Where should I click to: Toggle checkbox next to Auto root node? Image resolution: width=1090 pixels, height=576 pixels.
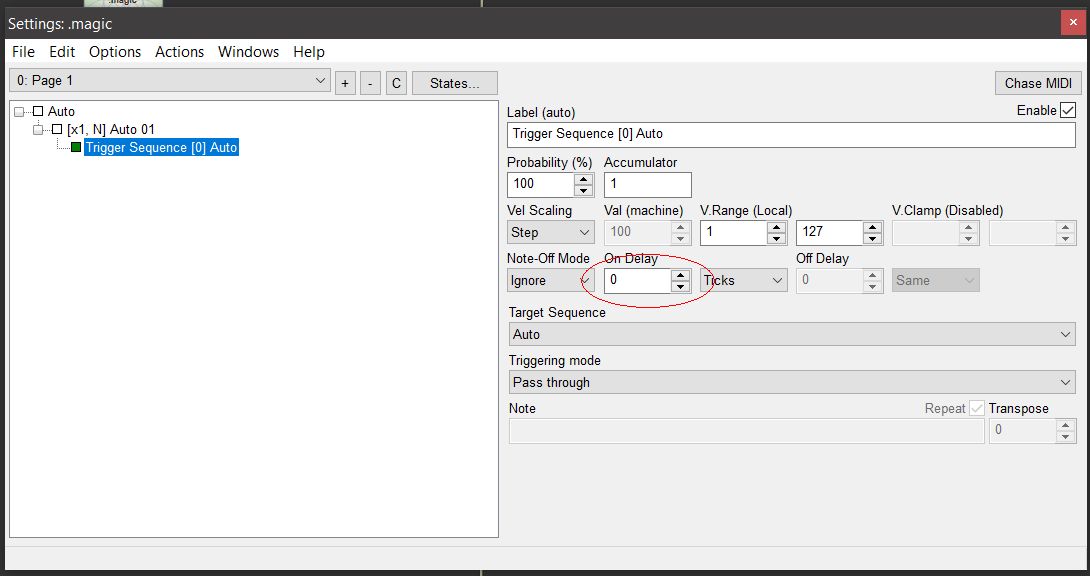tap(38, 112)
